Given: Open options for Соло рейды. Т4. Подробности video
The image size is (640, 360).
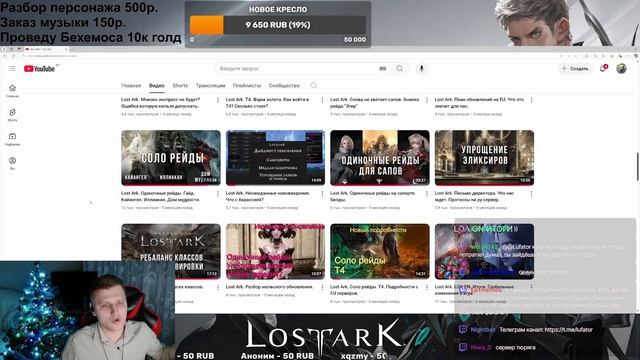Looking at the screenshot, I should pyautogui.click(x=427, y=287).
